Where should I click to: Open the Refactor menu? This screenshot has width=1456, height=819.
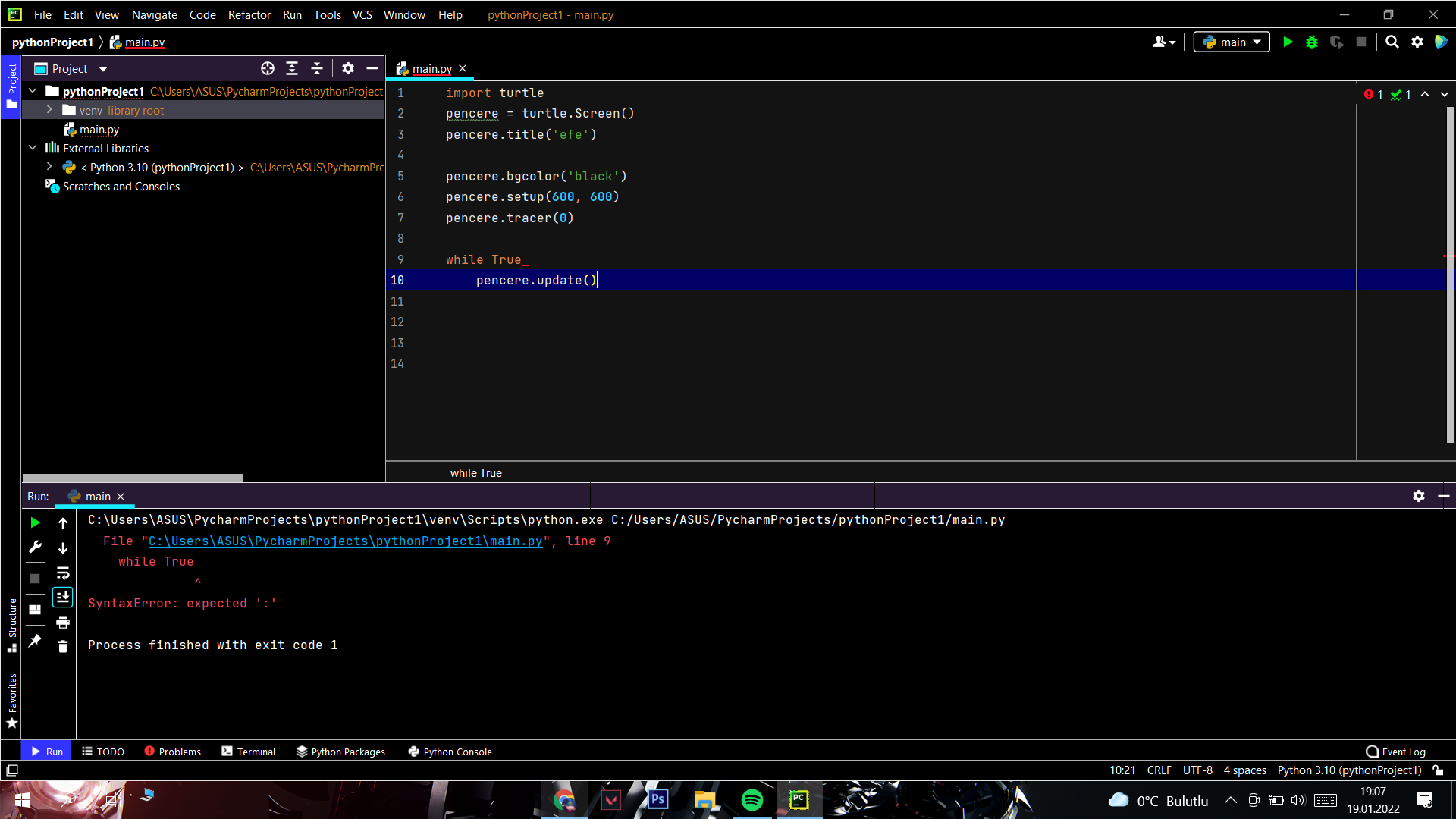(x=249, y=14)
